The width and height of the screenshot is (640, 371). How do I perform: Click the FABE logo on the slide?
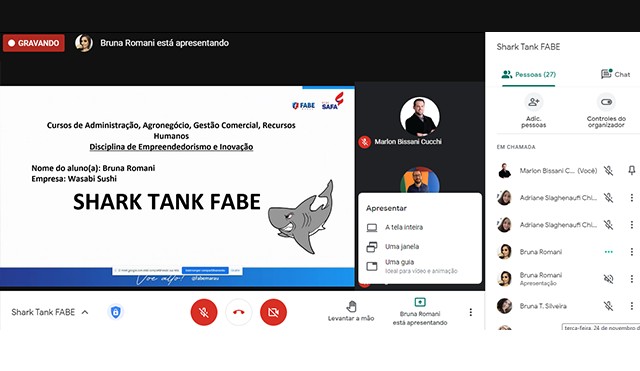pyautogui.click(x=304, y=106)
